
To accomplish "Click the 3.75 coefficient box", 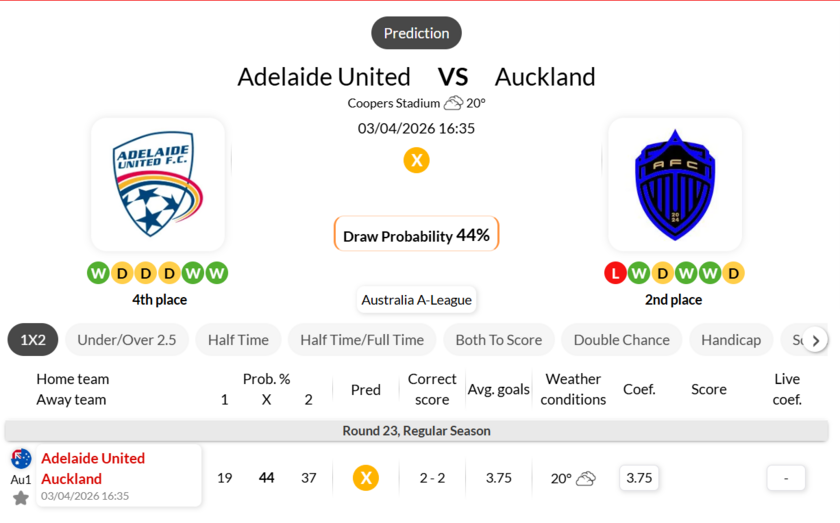I will pos(639,478).
